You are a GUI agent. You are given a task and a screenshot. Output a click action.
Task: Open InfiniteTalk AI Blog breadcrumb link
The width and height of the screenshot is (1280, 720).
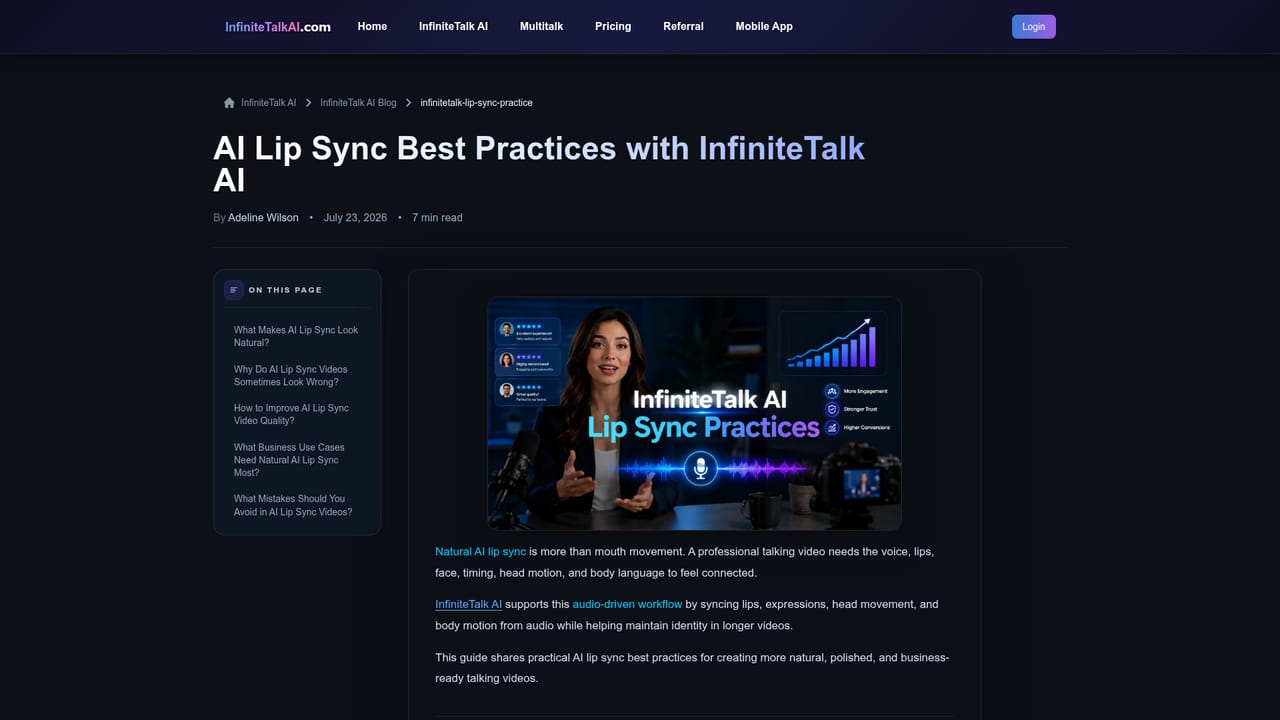coord(358,103)
